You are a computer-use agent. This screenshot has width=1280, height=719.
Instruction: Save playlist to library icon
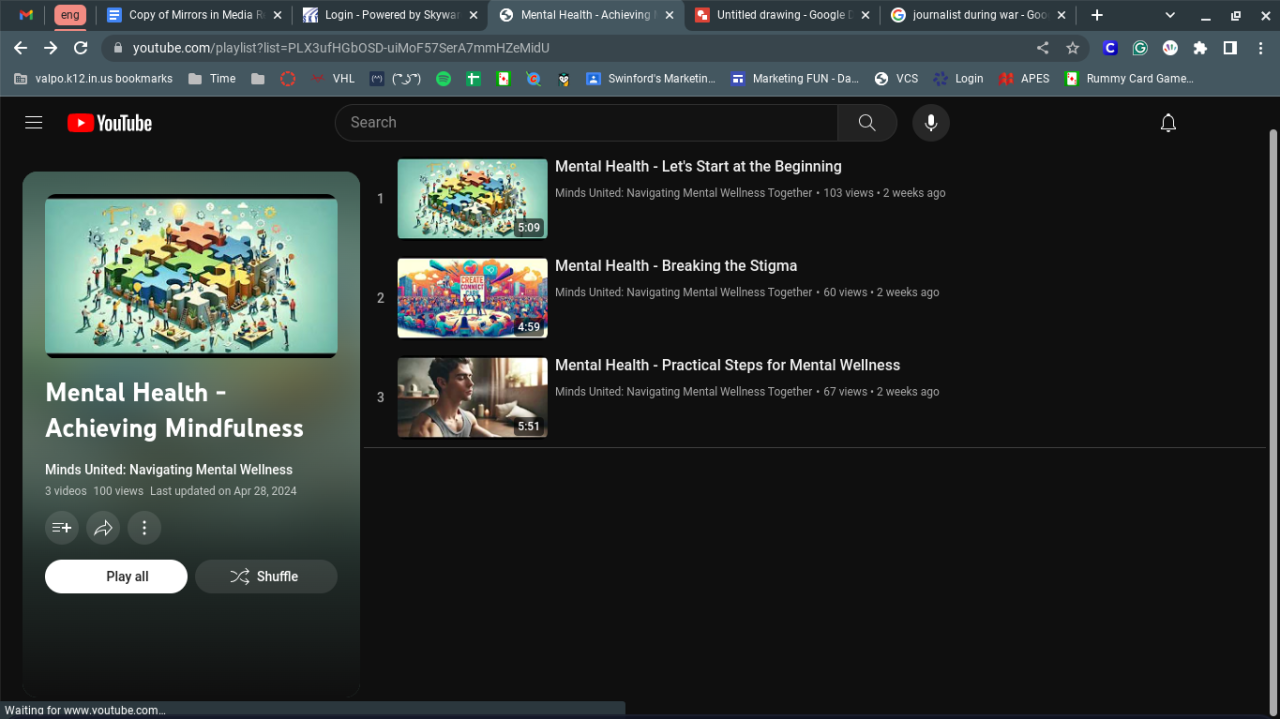pyautogui.click(x=62, y=527)
